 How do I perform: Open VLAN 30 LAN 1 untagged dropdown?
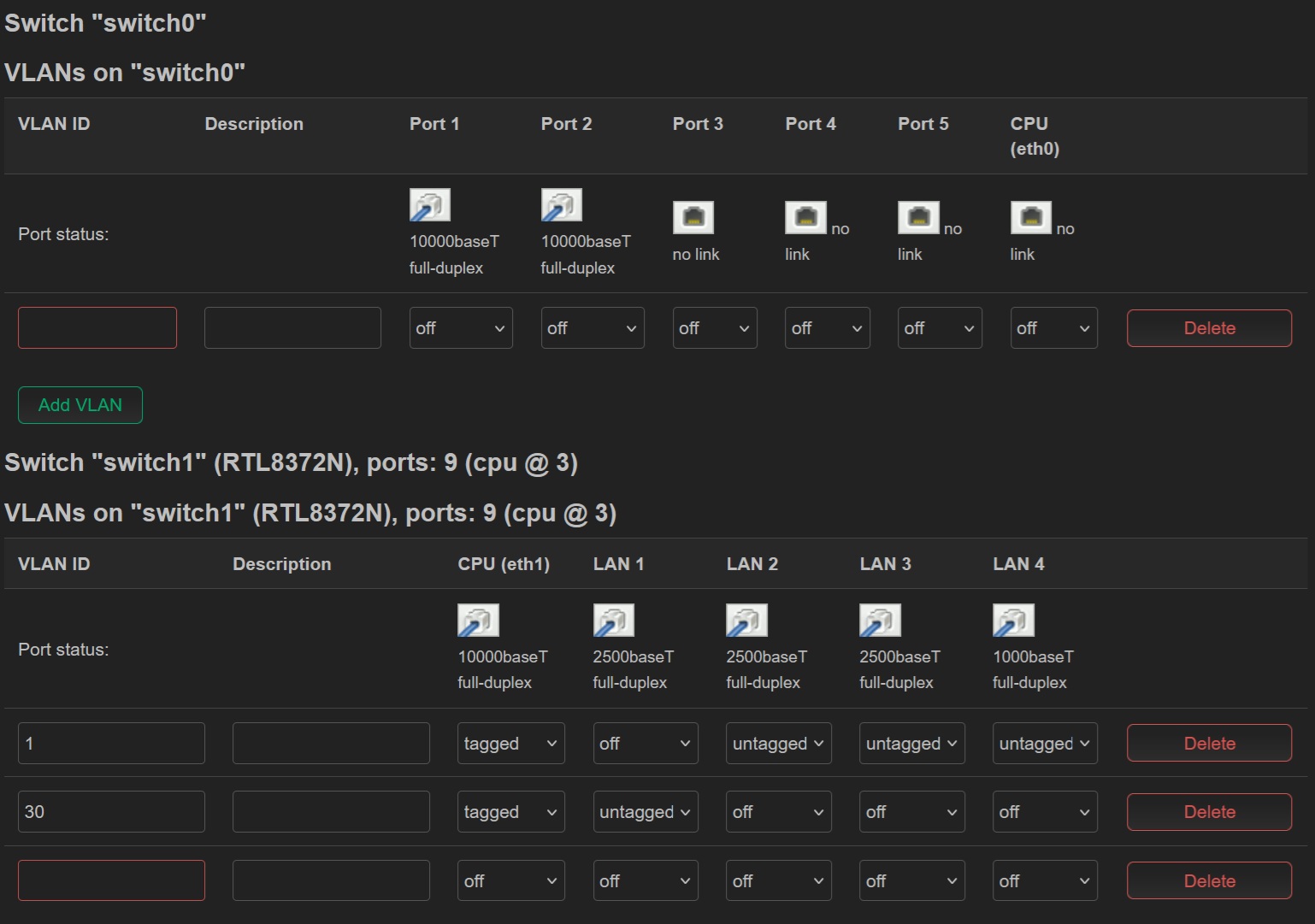(645, 812)
